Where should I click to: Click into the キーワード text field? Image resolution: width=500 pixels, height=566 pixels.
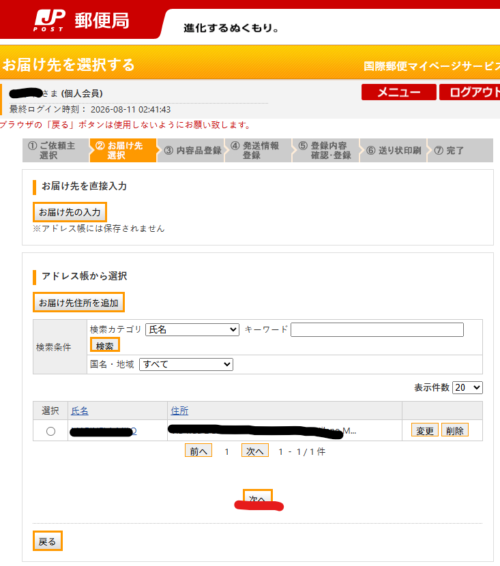tap(377, 330)
